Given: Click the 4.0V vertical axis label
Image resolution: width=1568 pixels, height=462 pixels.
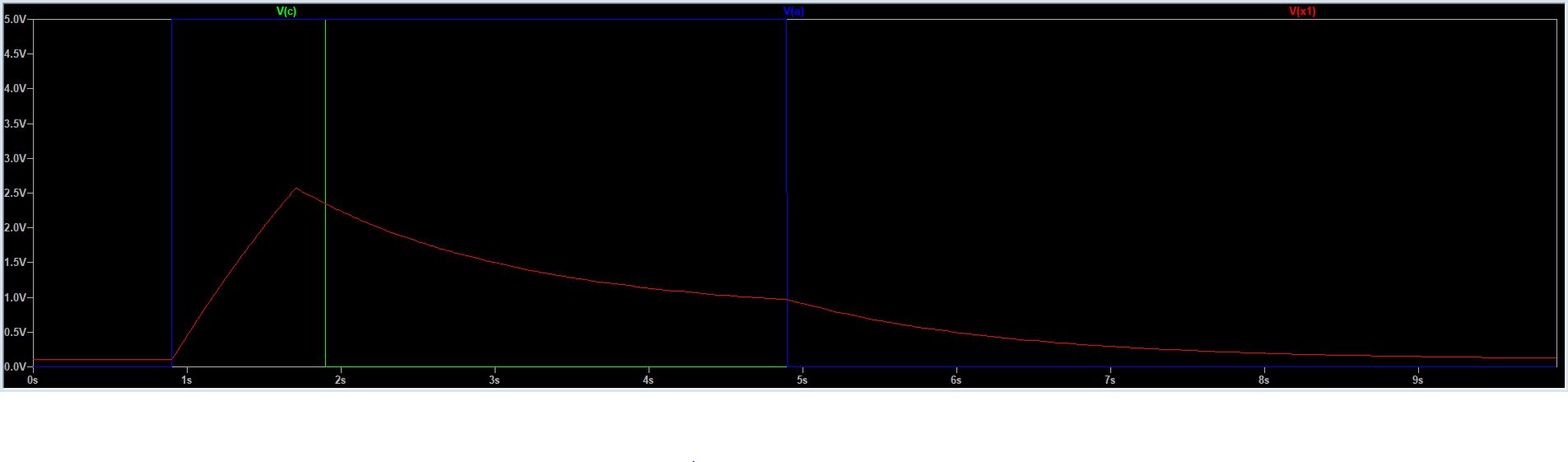Looking at the screenshot, I should pyautogui.click(x=15, y=88).
